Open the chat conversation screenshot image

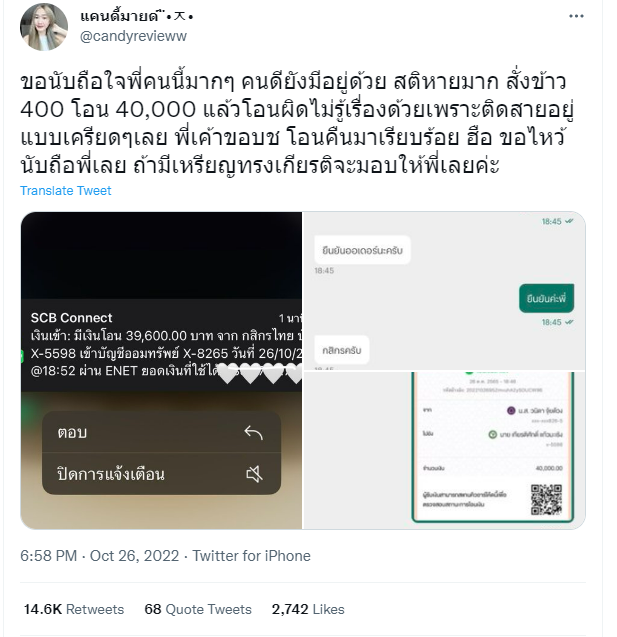pos(444,291)
